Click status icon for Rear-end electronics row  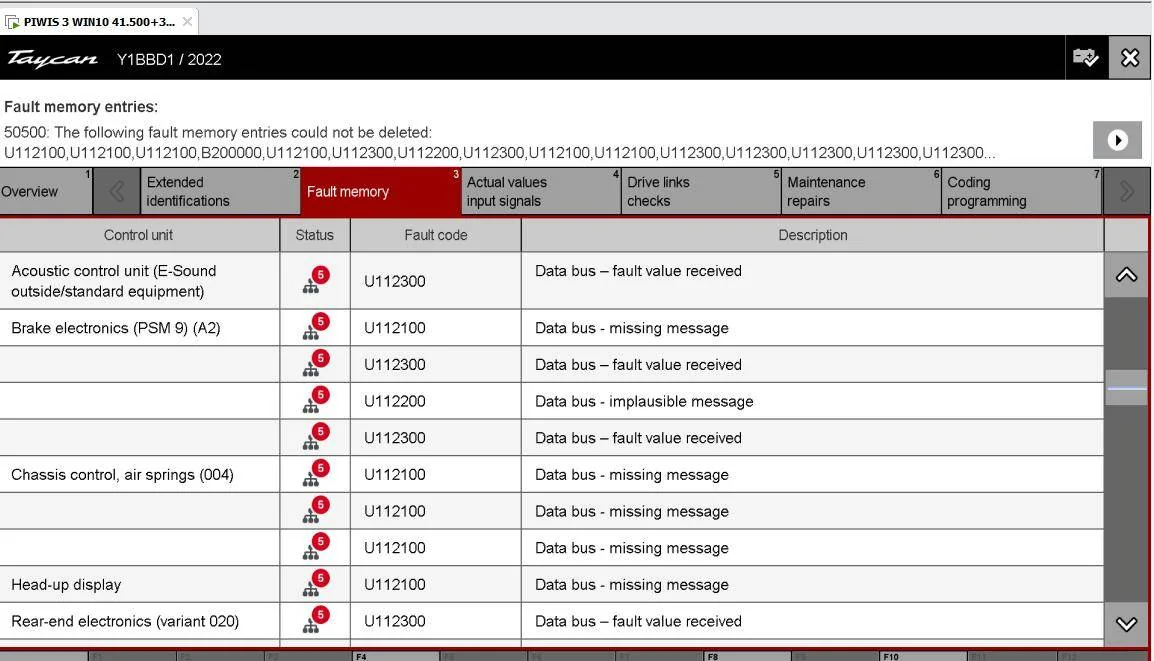tap(316, 621)
